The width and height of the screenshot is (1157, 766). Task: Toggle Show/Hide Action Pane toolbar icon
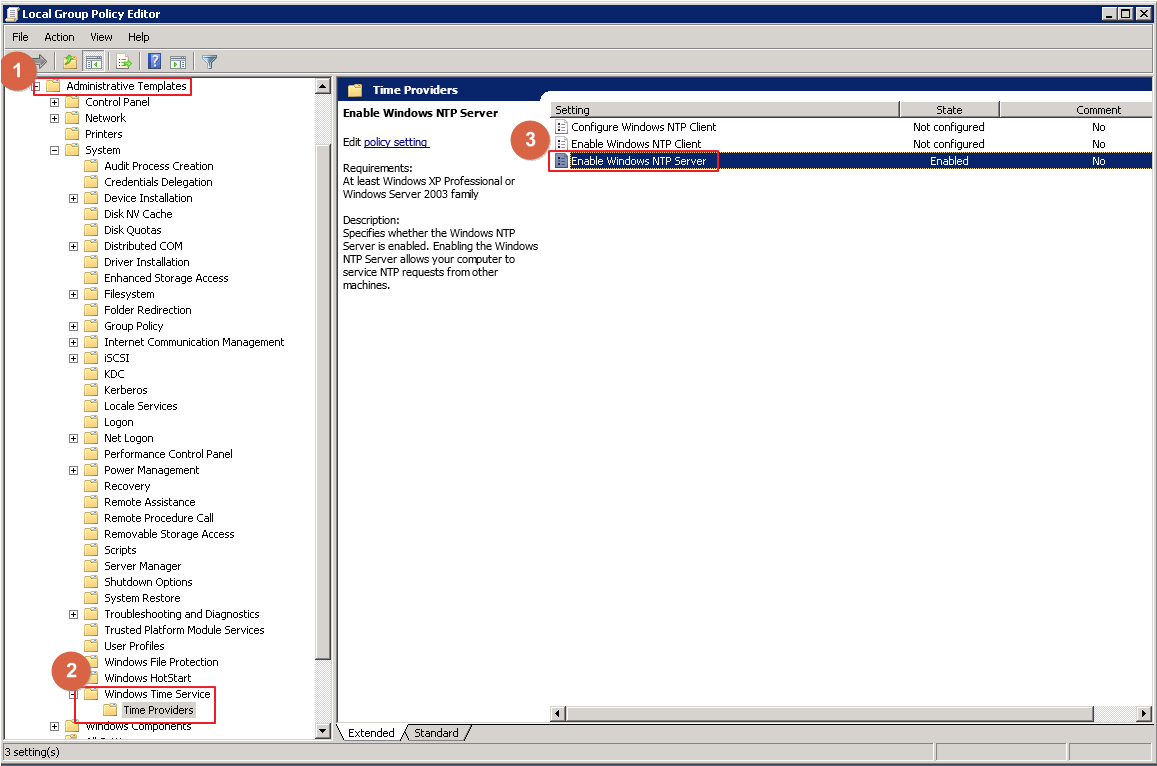point(178,61)
